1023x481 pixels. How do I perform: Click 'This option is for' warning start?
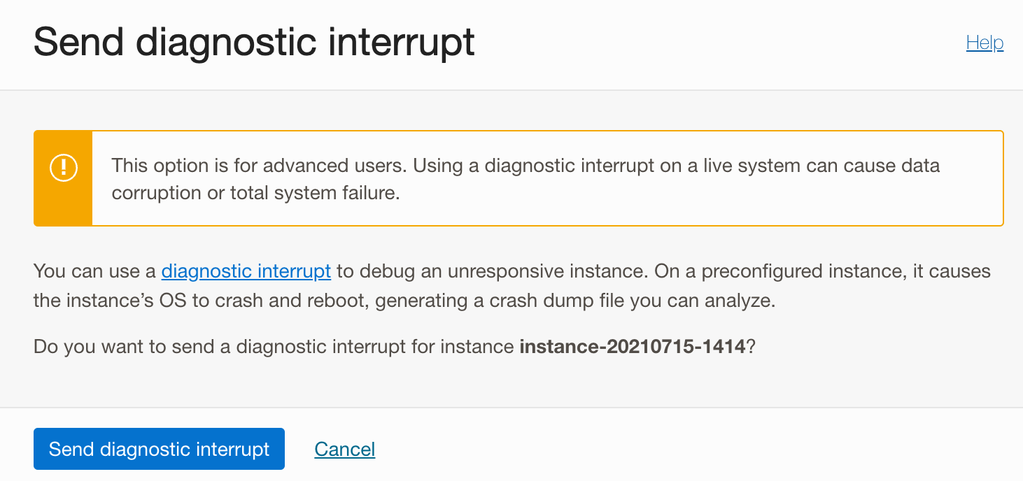180,165
